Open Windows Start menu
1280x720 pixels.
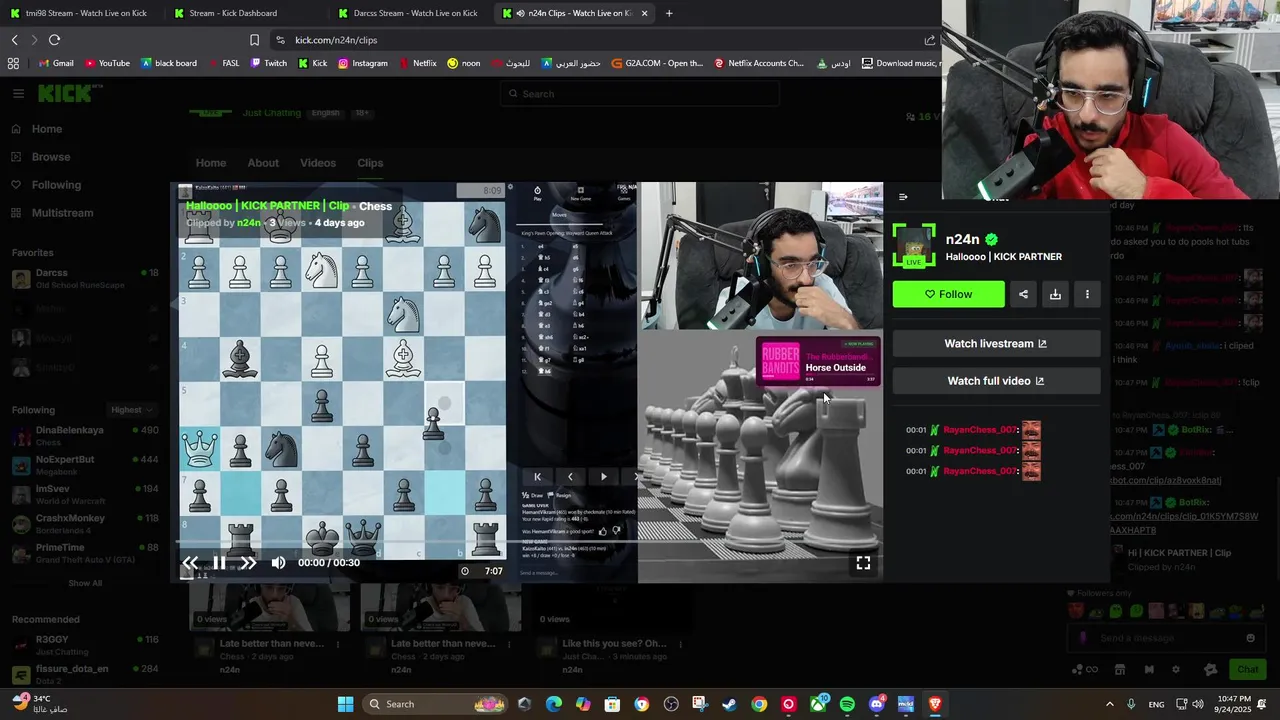coord(345,704)
